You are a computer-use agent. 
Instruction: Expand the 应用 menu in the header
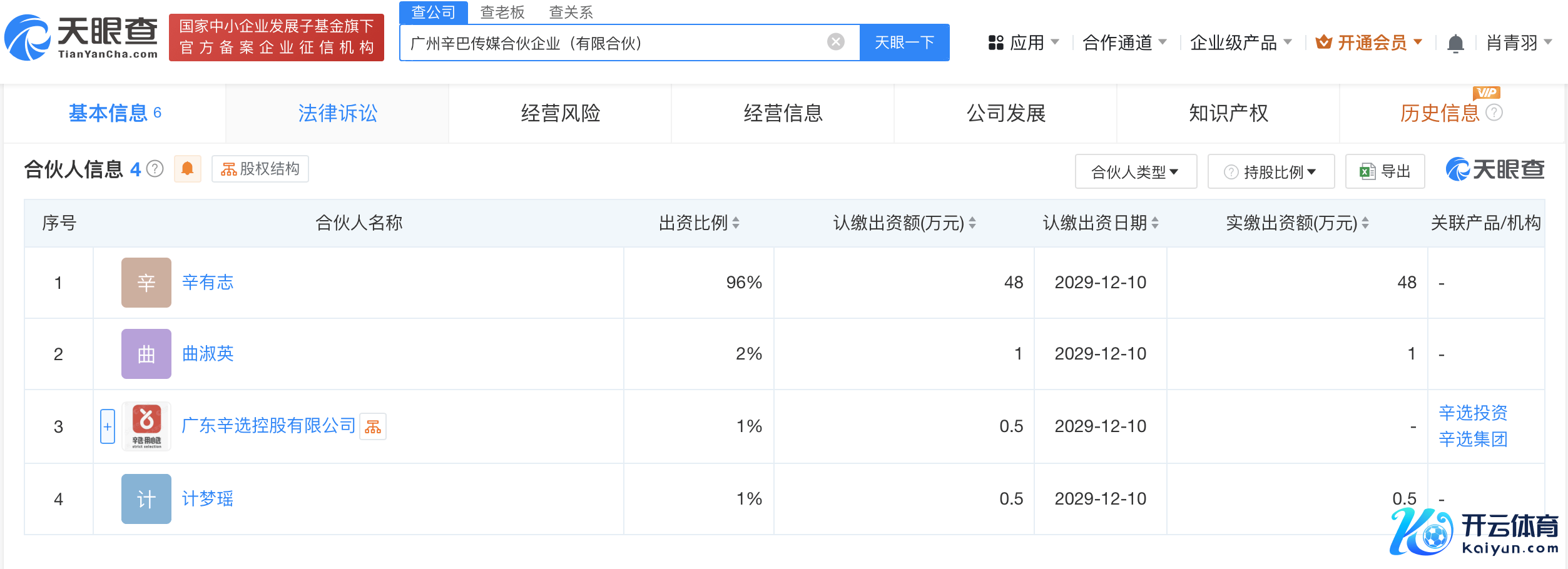[x=1024, y=43]
